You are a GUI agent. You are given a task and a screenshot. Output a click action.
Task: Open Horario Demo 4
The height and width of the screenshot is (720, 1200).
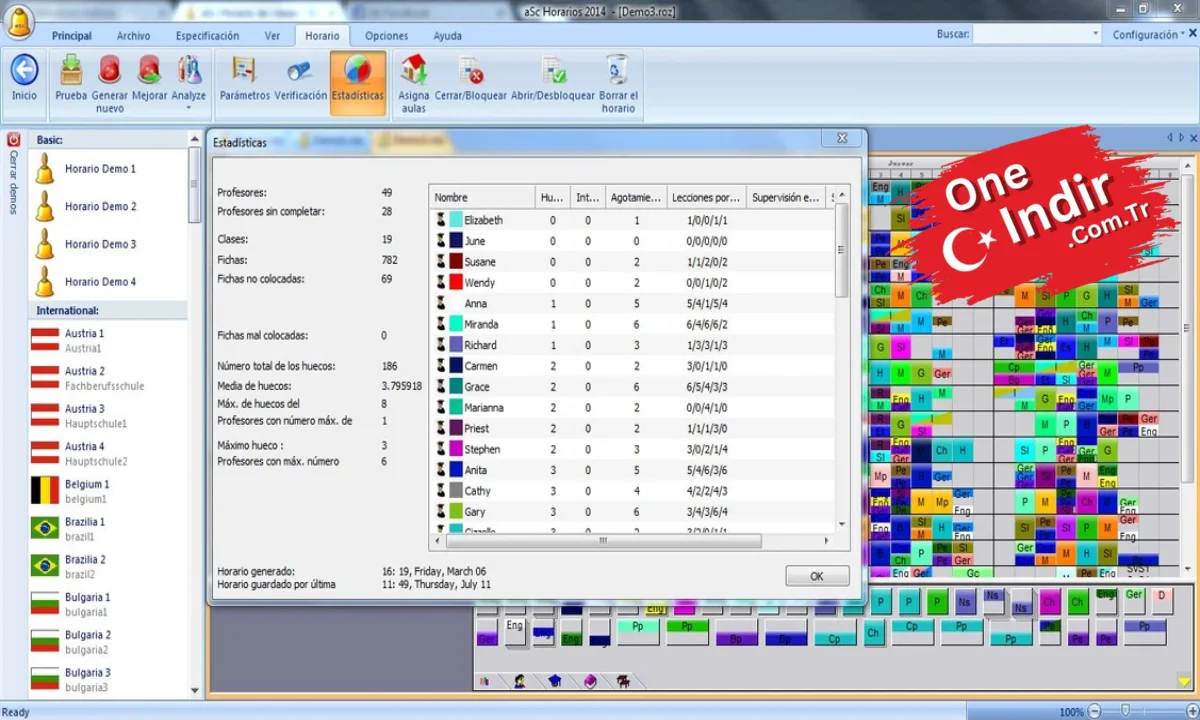[108, 282]
